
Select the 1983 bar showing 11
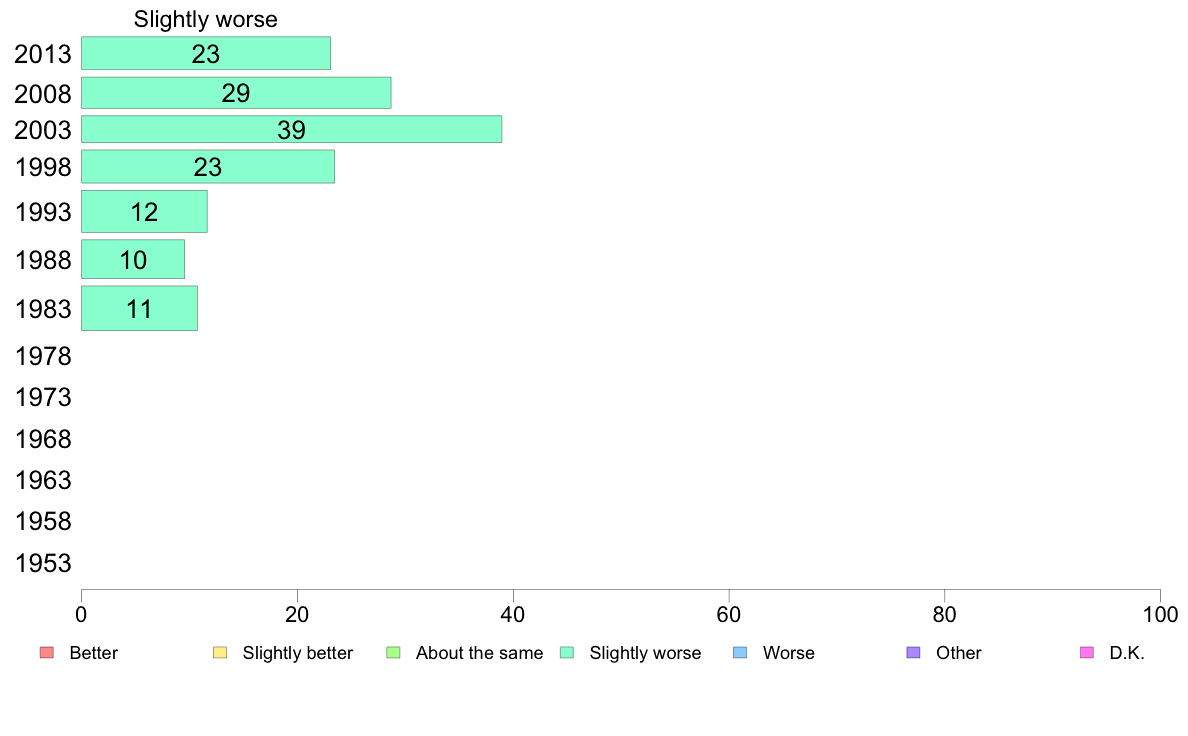[139, 308]
